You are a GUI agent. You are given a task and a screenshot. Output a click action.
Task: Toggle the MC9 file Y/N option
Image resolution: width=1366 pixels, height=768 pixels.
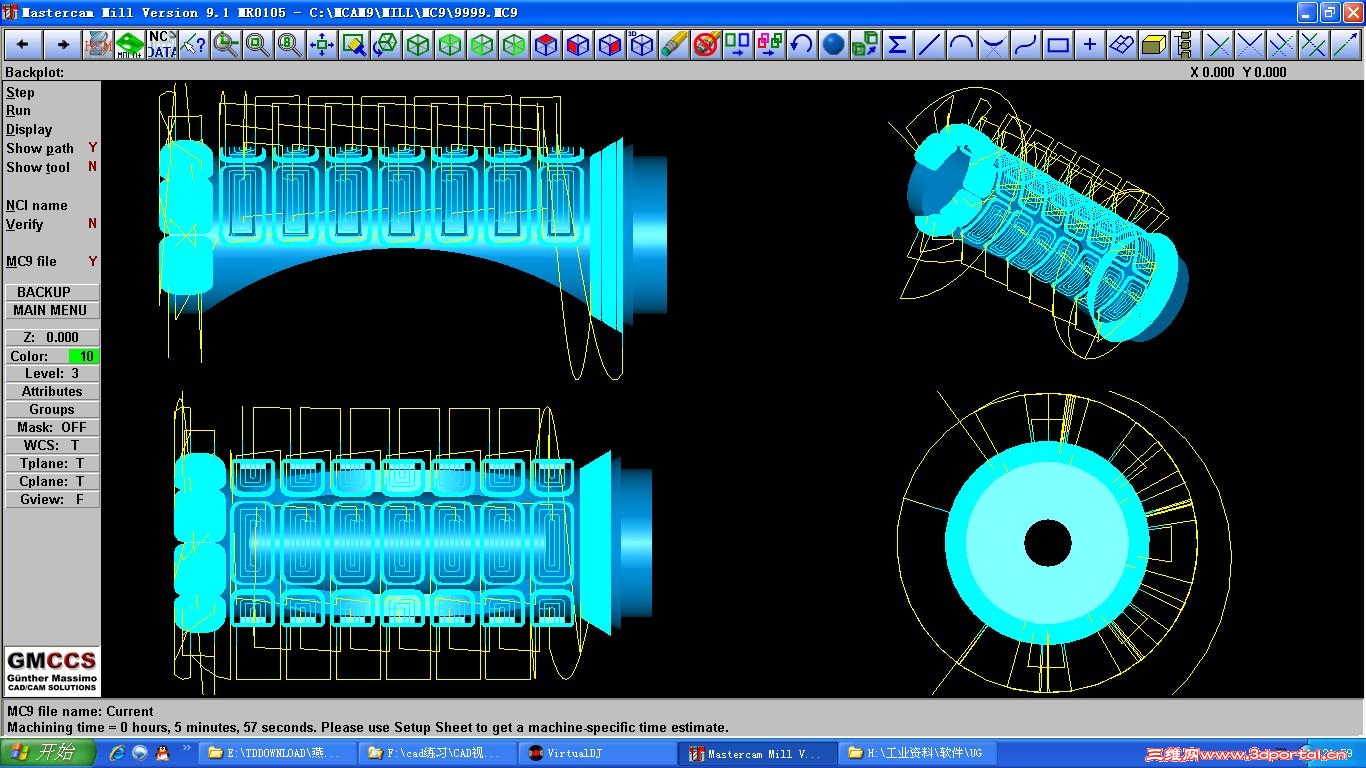click(x=51, y=261)
